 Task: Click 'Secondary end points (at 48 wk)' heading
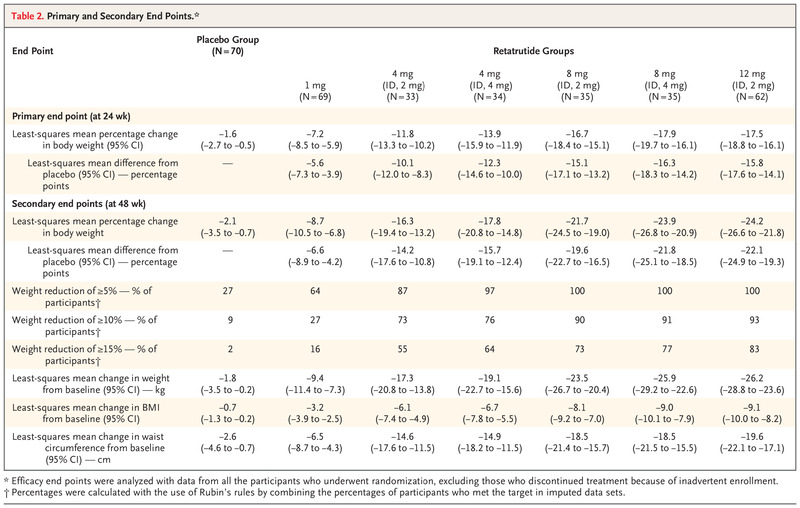pos(79,204)
